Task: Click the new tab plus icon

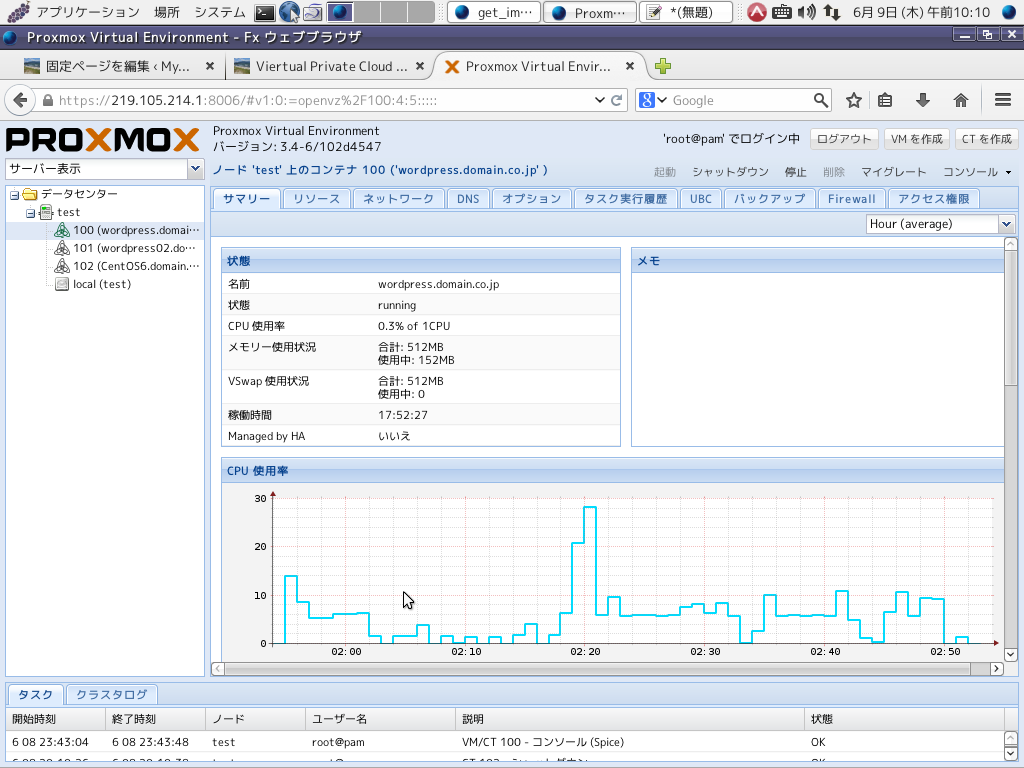Action: (x=662, y=67)
